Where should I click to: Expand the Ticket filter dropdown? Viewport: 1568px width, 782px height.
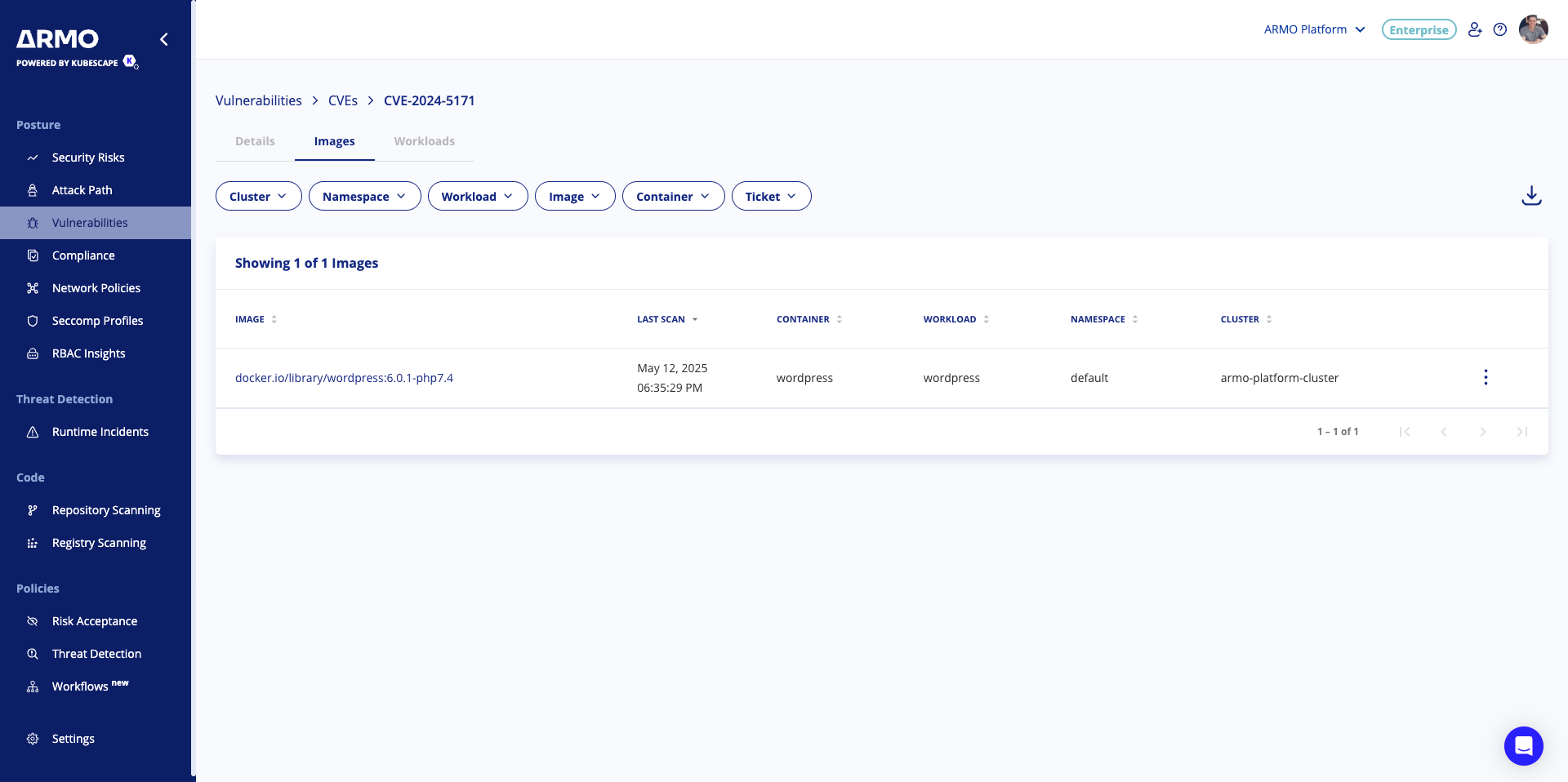click(x=771, y=196)
